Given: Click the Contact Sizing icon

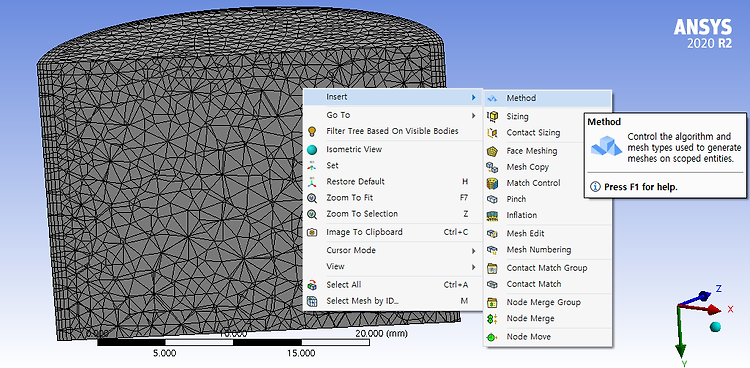Looking at the screenshot, I should click(492, 133).
